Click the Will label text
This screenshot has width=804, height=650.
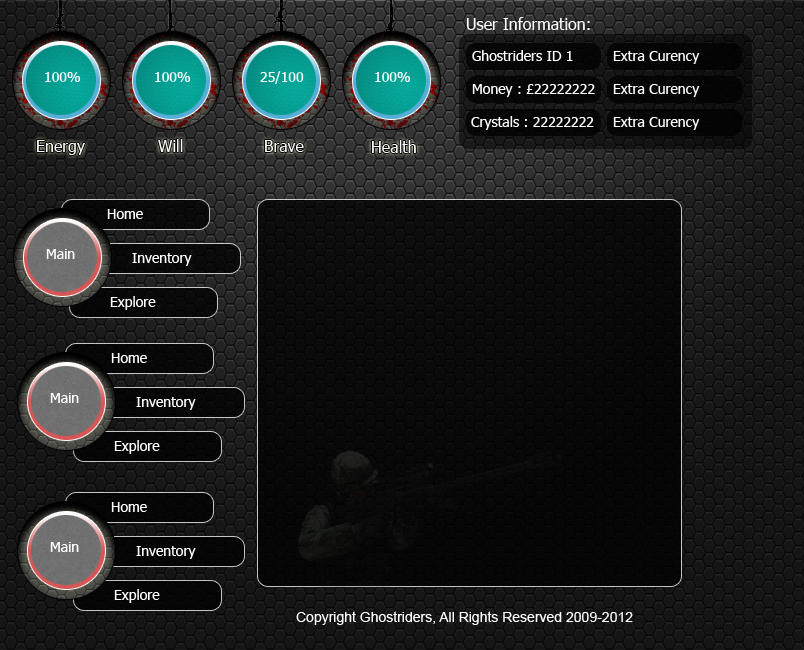(170, 146)
